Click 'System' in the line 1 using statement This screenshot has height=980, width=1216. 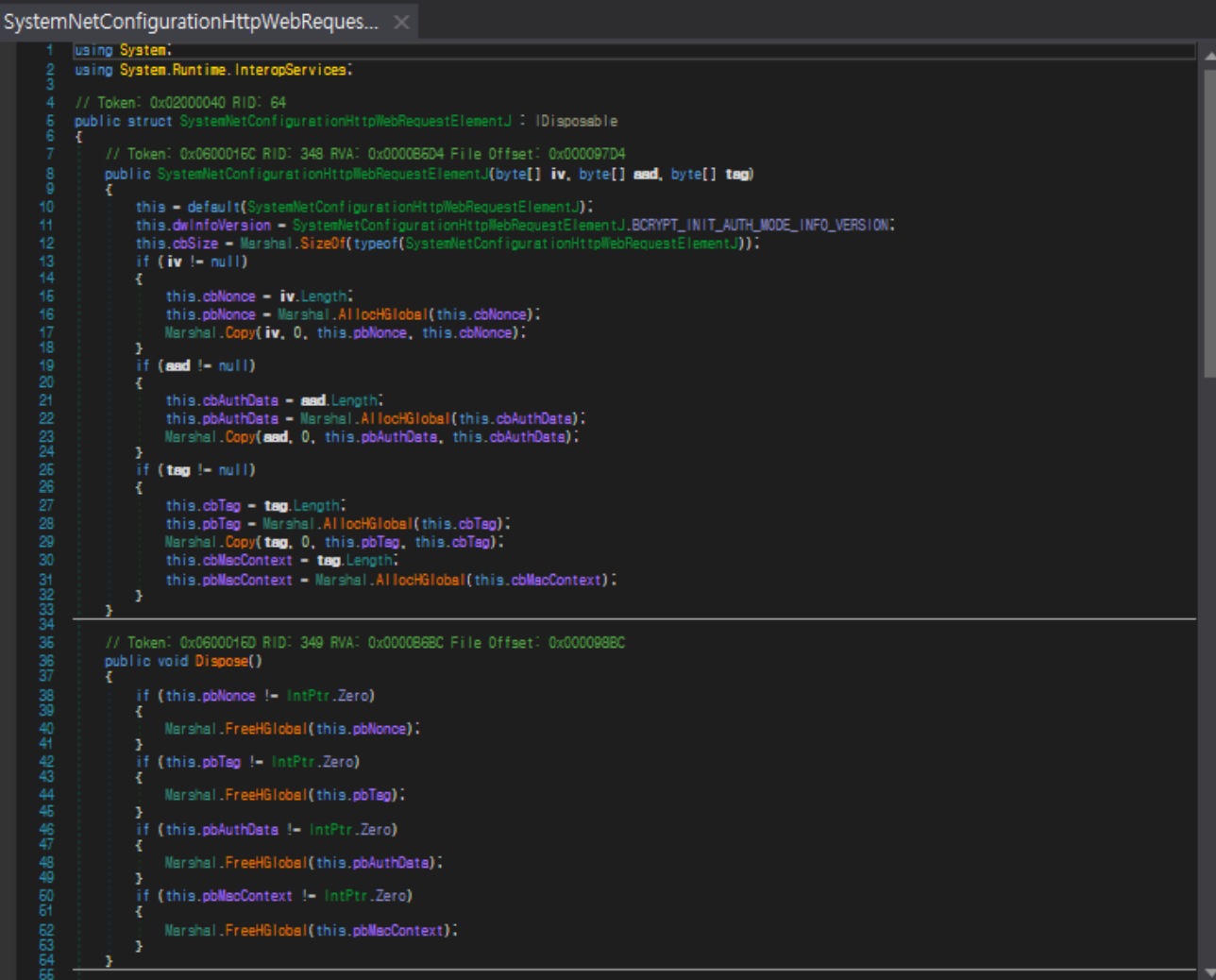coord(144,50)
